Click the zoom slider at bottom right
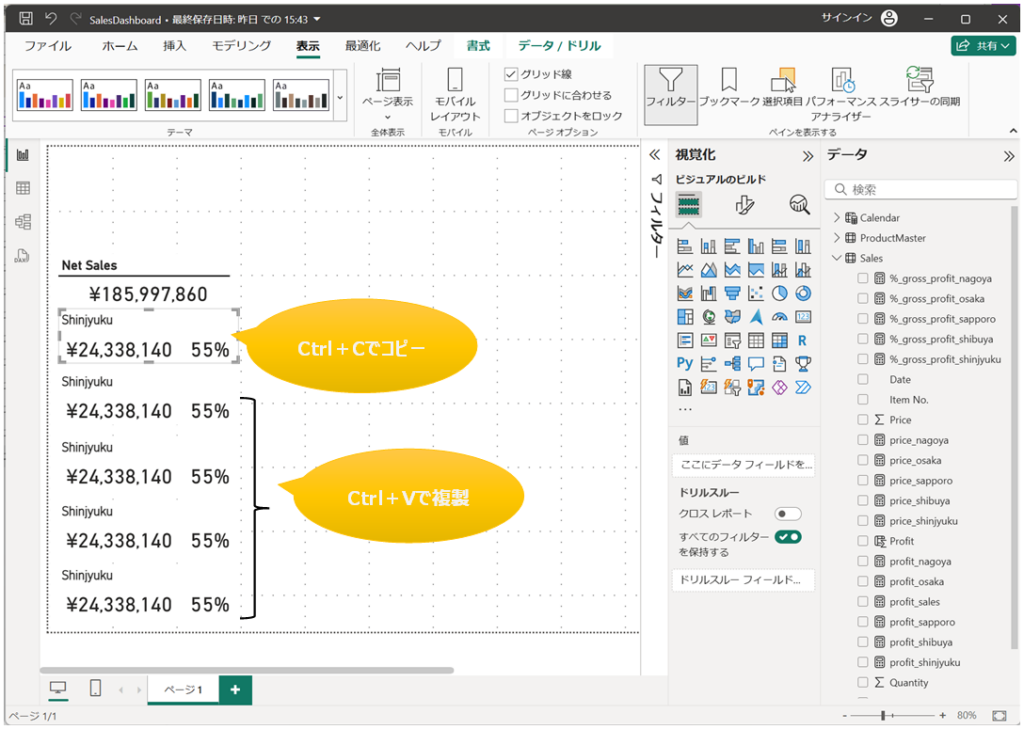1024x729 pixels. coord(882,716)
